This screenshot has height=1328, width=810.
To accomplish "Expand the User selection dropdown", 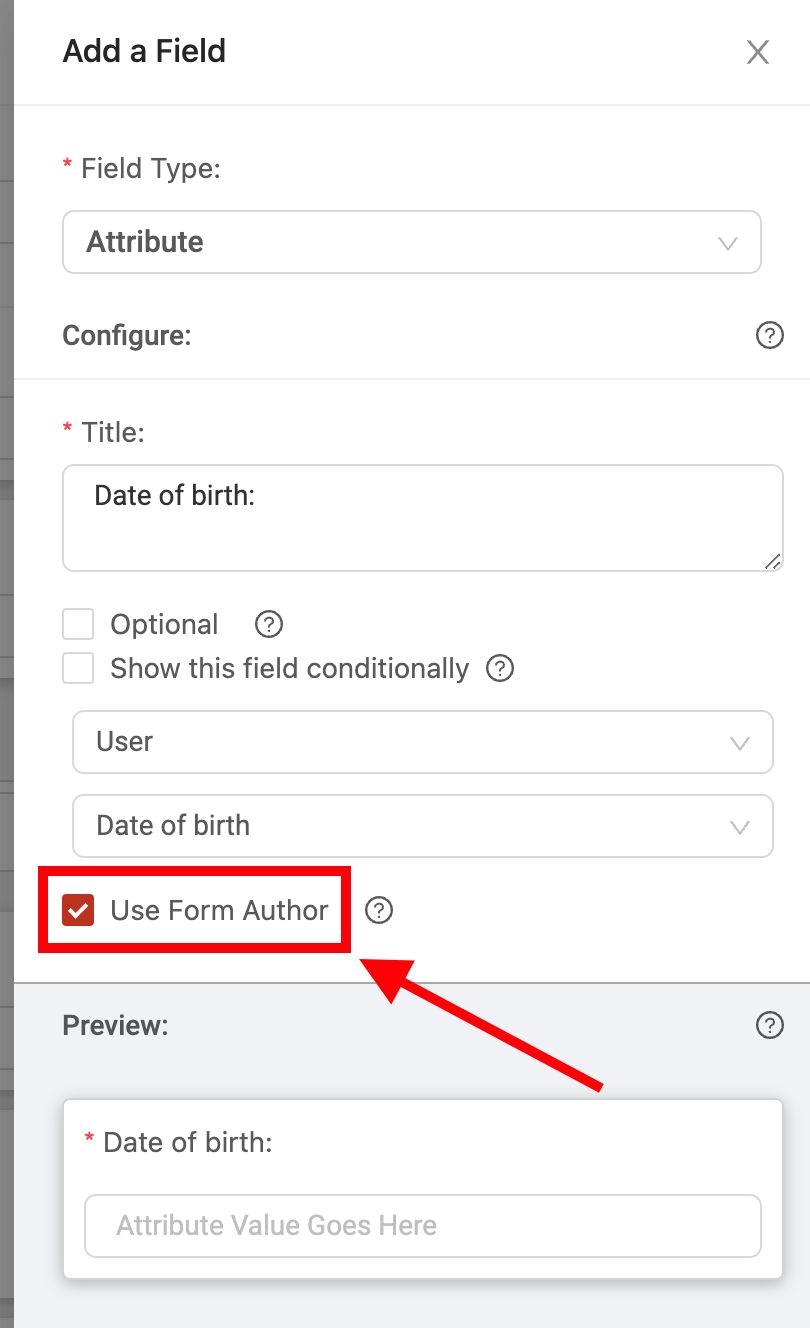I will (423, 742).
